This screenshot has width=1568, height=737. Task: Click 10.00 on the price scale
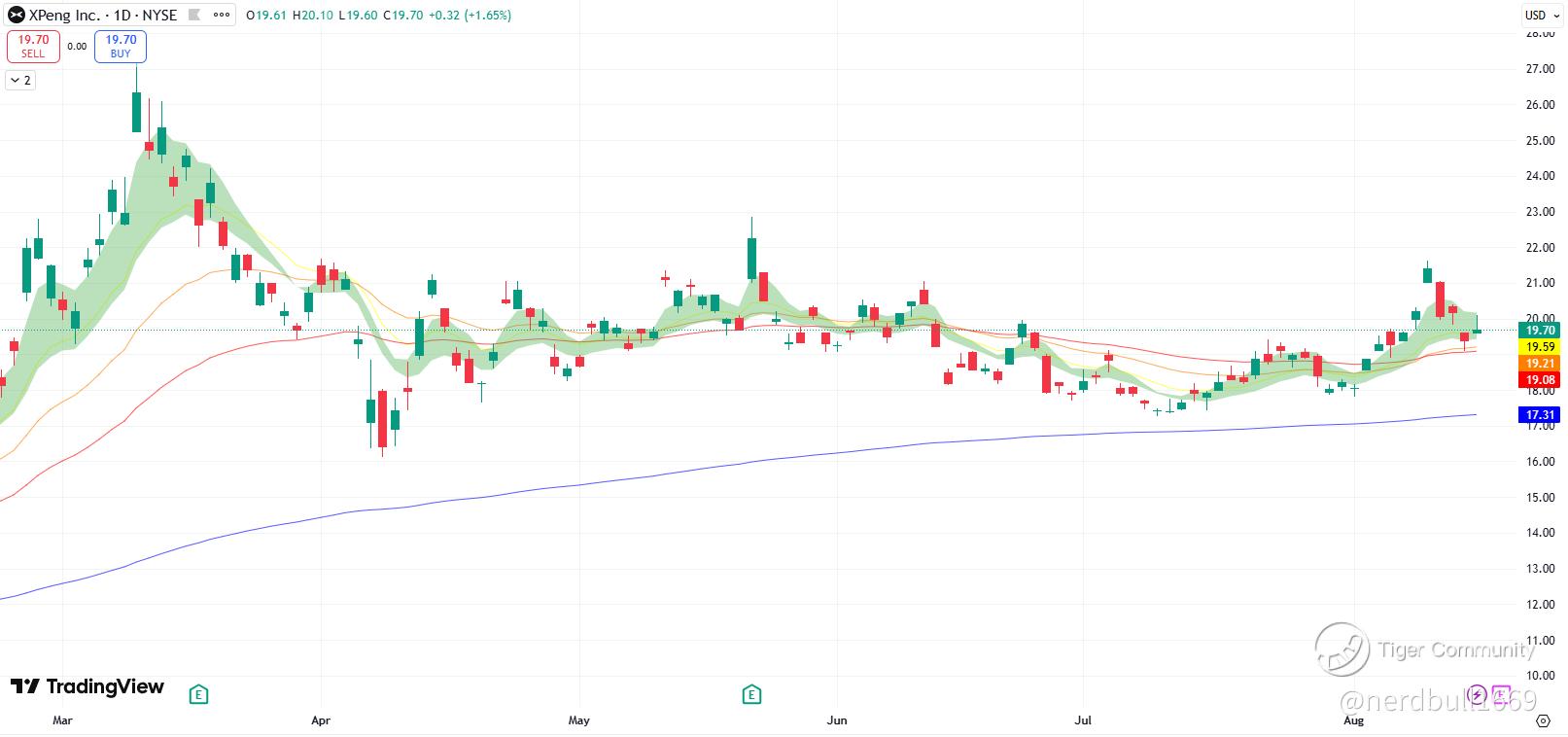[1540, 676]
